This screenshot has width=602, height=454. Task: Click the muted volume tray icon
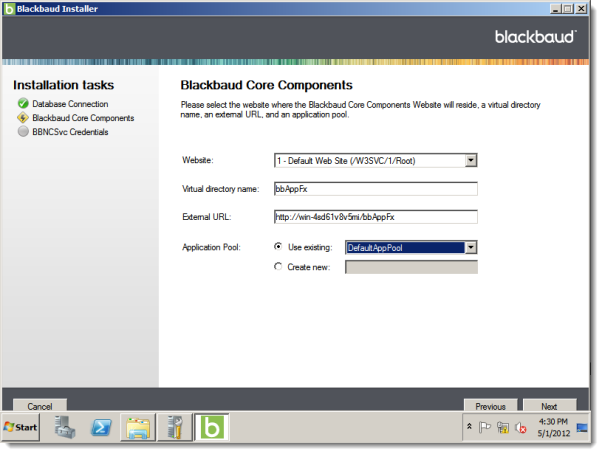pyautogui.click(x=521, y=427)
